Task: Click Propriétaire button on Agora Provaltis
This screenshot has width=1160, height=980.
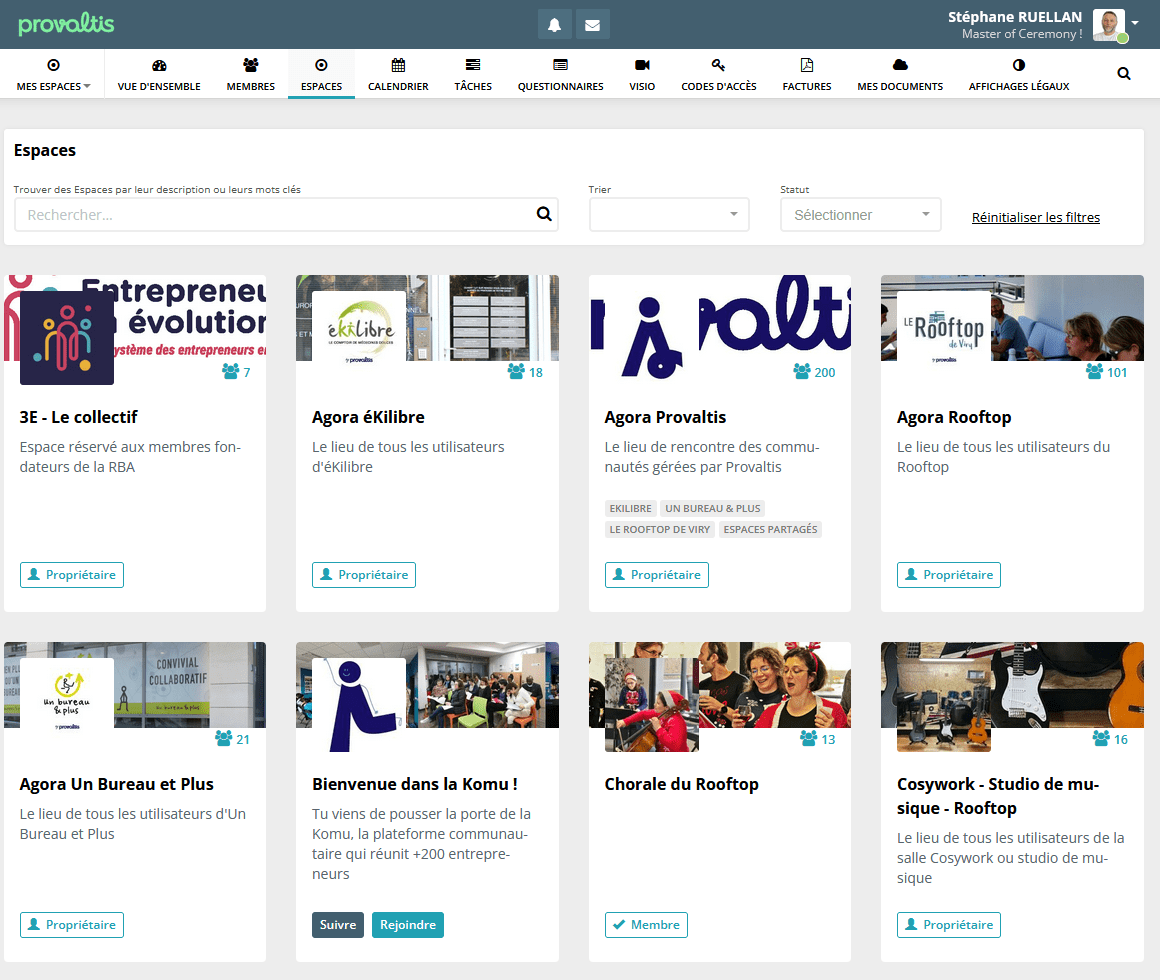Action: point(657,575)
